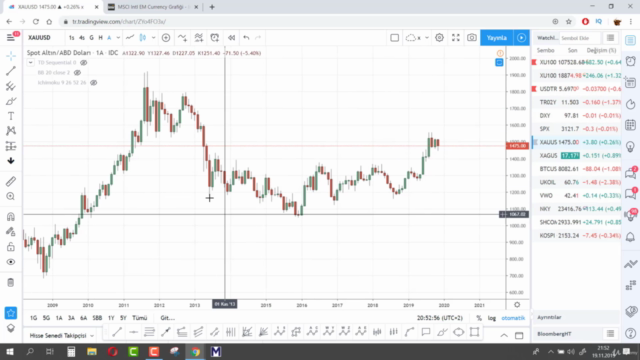640x360 pixels.
Task: Toggle the percent scale option
Action: 479,318
